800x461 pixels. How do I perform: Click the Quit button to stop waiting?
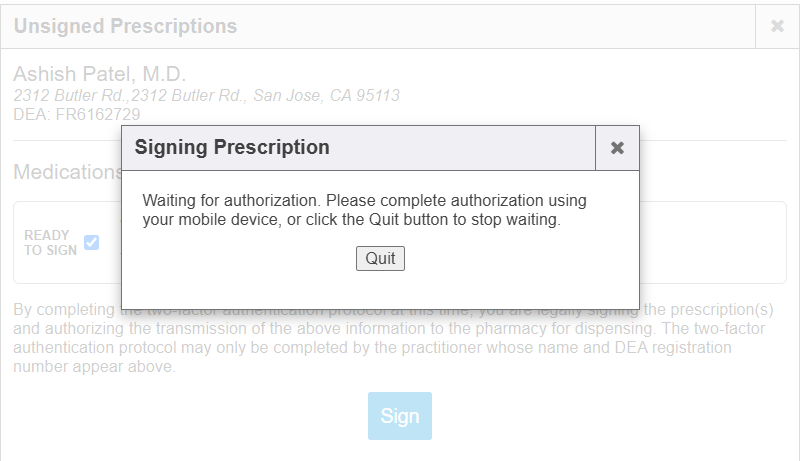tap(380, 258)
